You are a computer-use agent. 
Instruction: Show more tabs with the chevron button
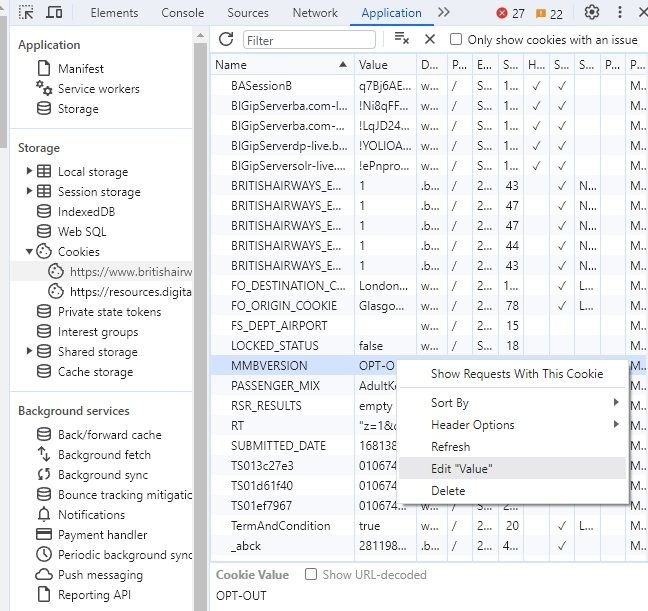point(444,13)
